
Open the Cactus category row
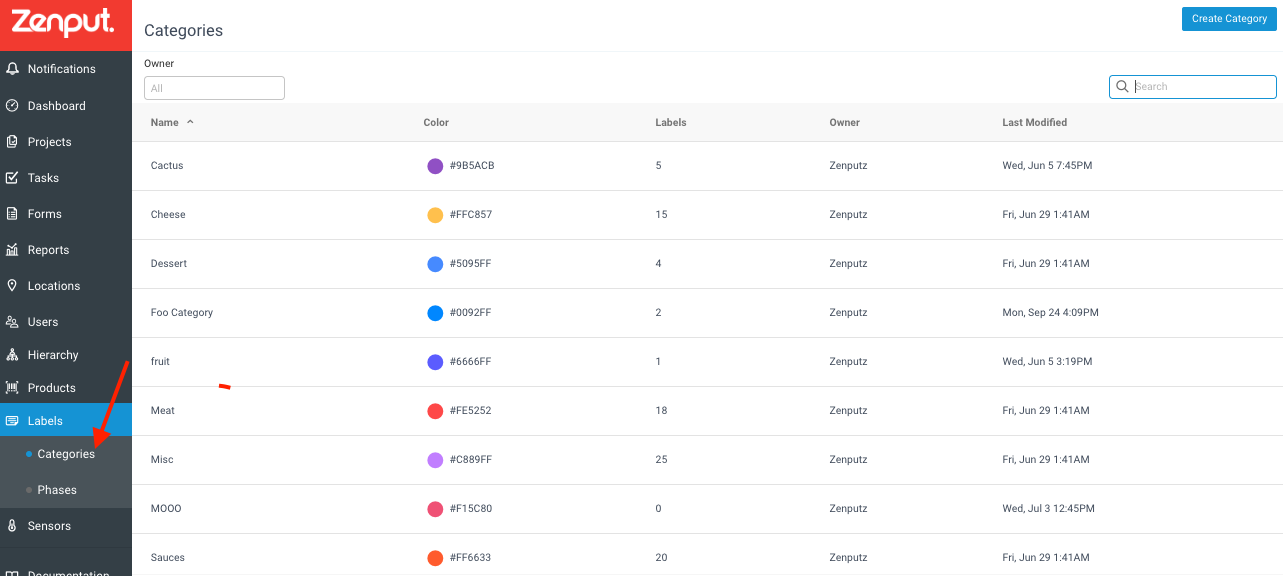(707, 166)
